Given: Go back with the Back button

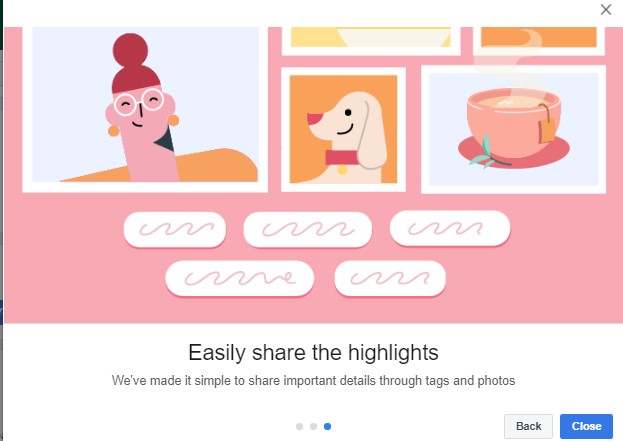Looking at the screenshot, I should click(x=528, y=426).
